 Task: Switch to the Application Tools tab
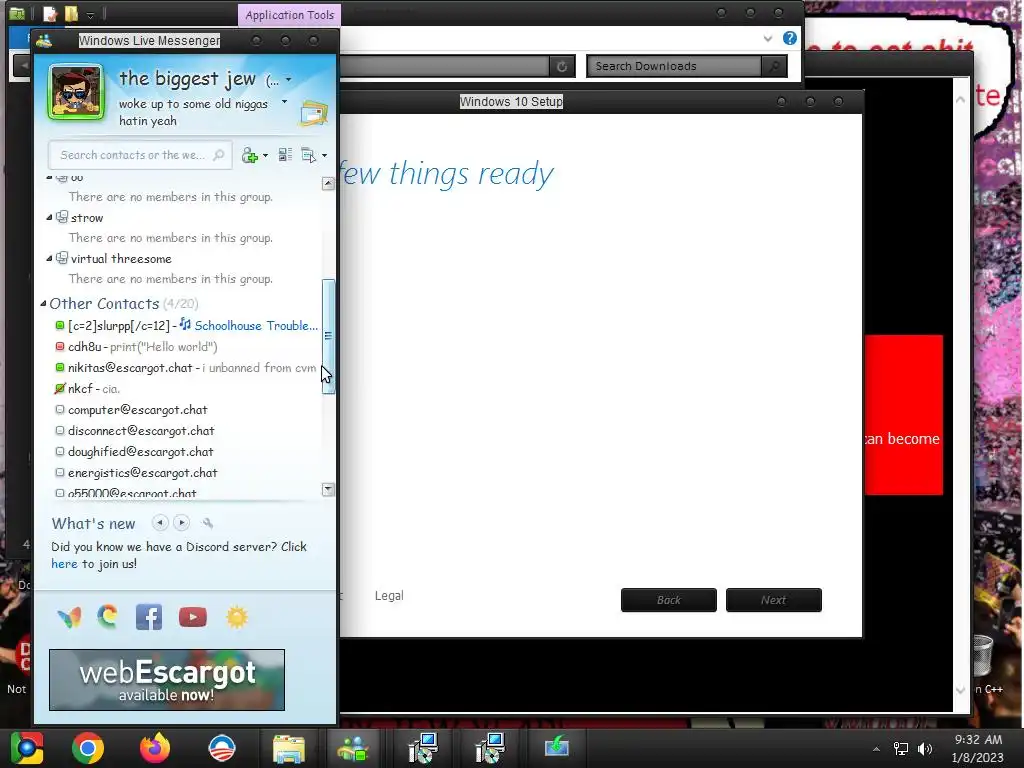click(289, 14)
